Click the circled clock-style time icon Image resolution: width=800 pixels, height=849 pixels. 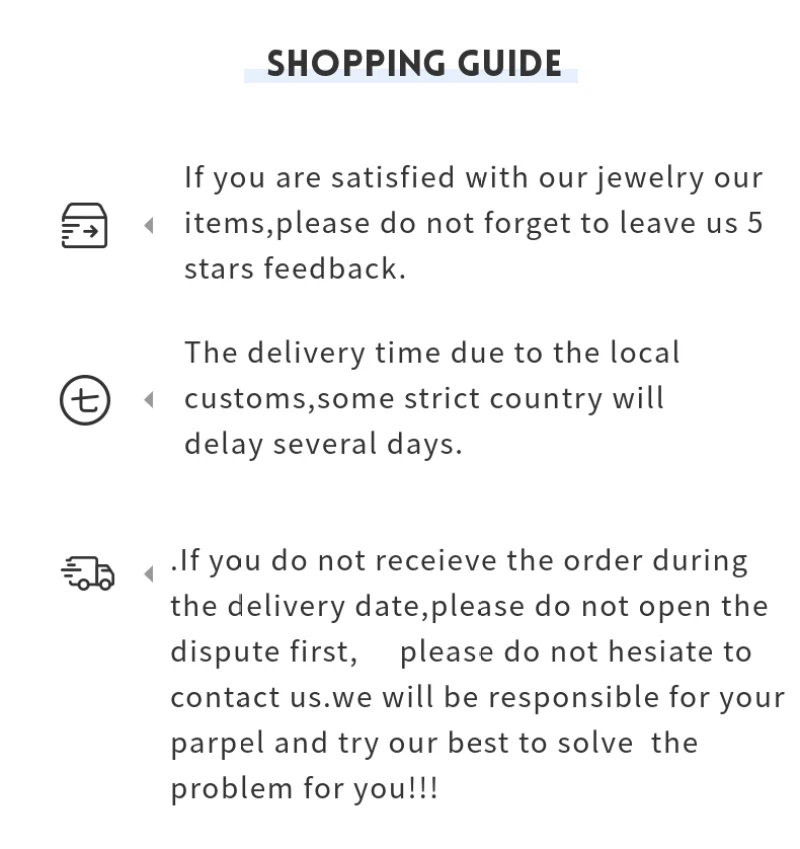[x=85, y=400]
